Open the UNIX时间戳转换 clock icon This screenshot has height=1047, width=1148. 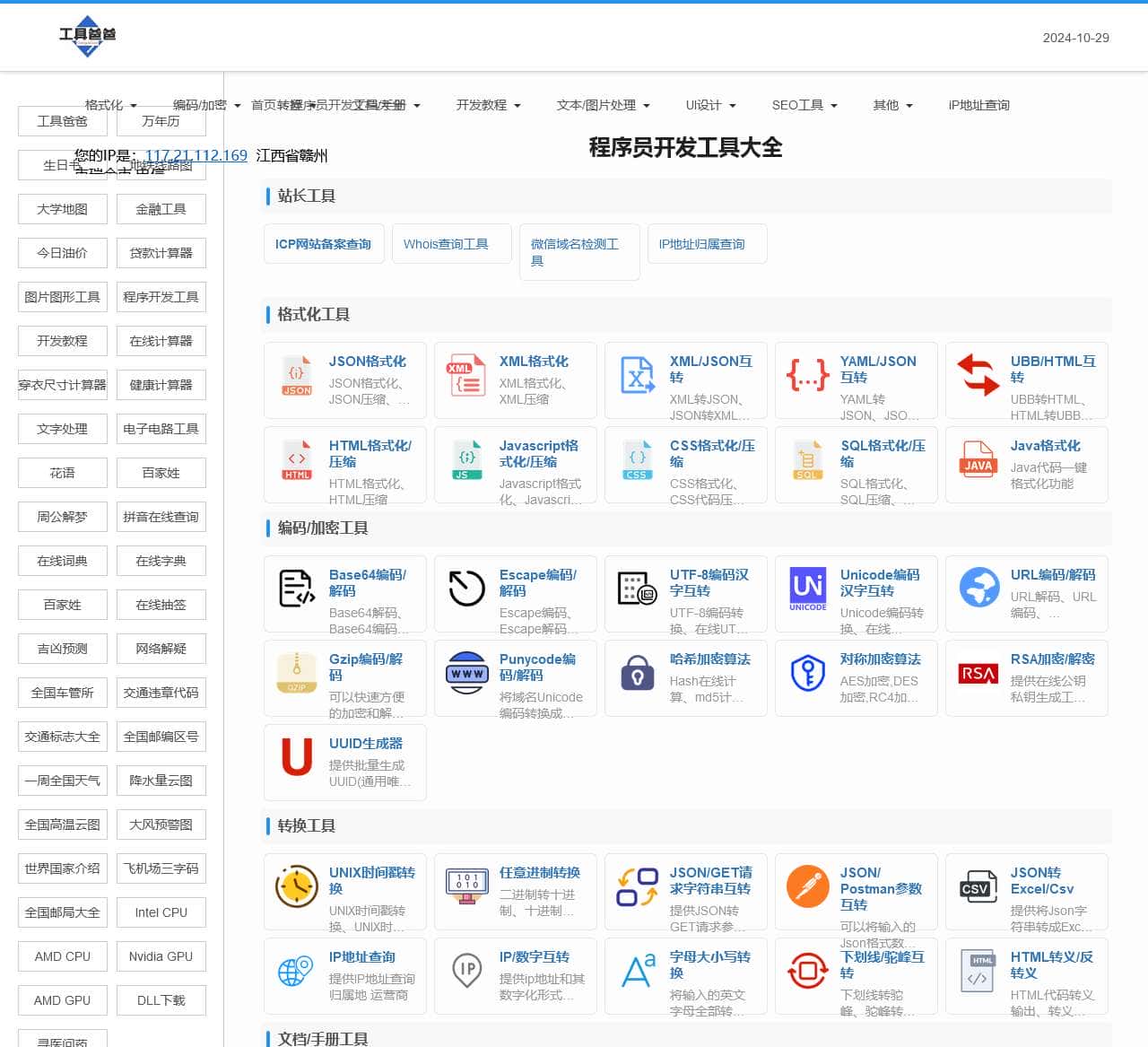click(x=297, y=886)
